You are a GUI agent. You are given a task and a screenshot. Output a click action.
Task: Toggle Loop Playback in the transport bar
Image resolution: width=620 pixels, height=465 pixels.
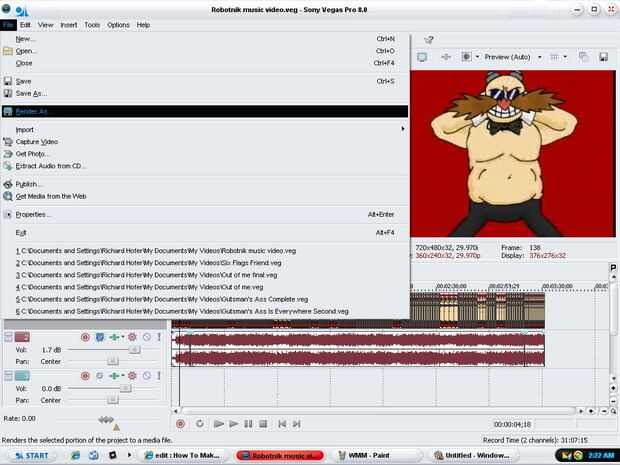click(x=200, y=424)
